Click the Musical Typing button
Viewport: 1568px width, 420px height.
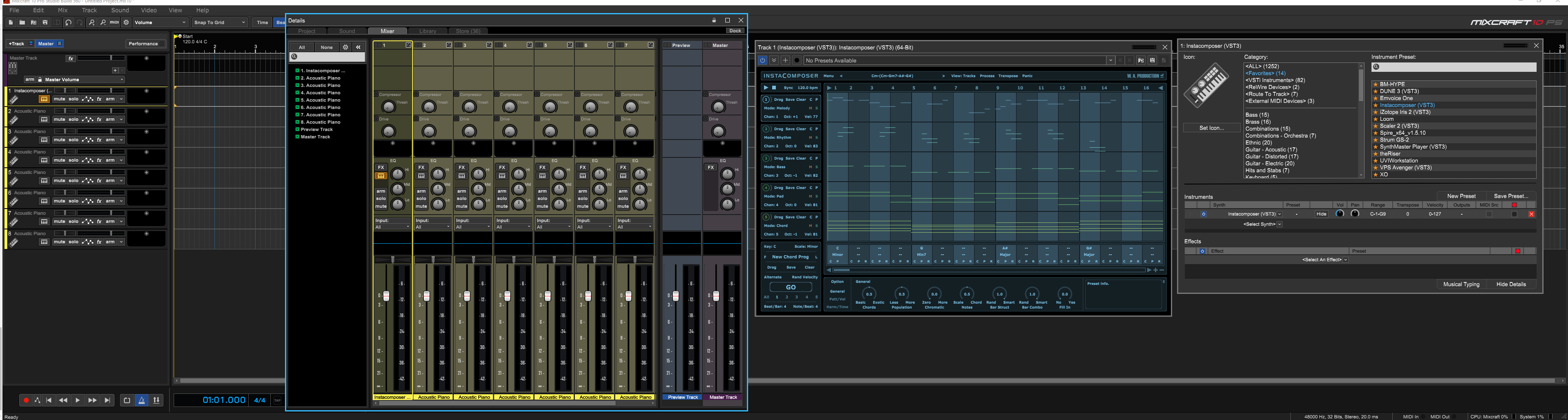pyautogui.click(x=1461, y=284)
